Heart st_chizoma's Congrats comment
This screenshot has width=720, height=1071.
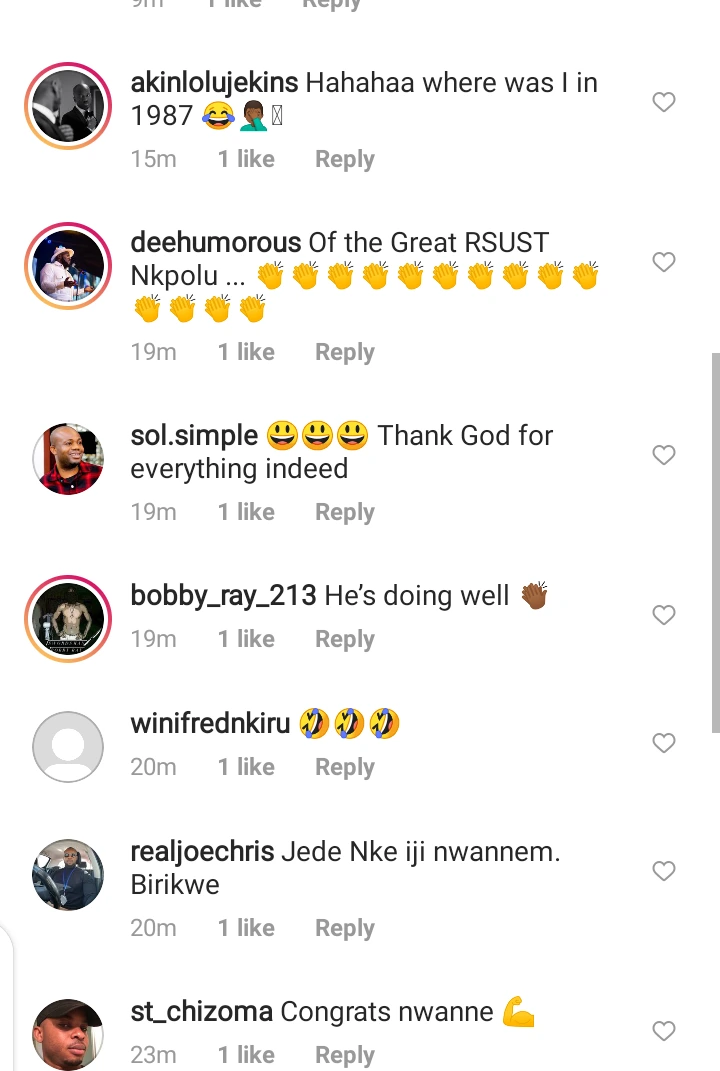point(664,1031)
